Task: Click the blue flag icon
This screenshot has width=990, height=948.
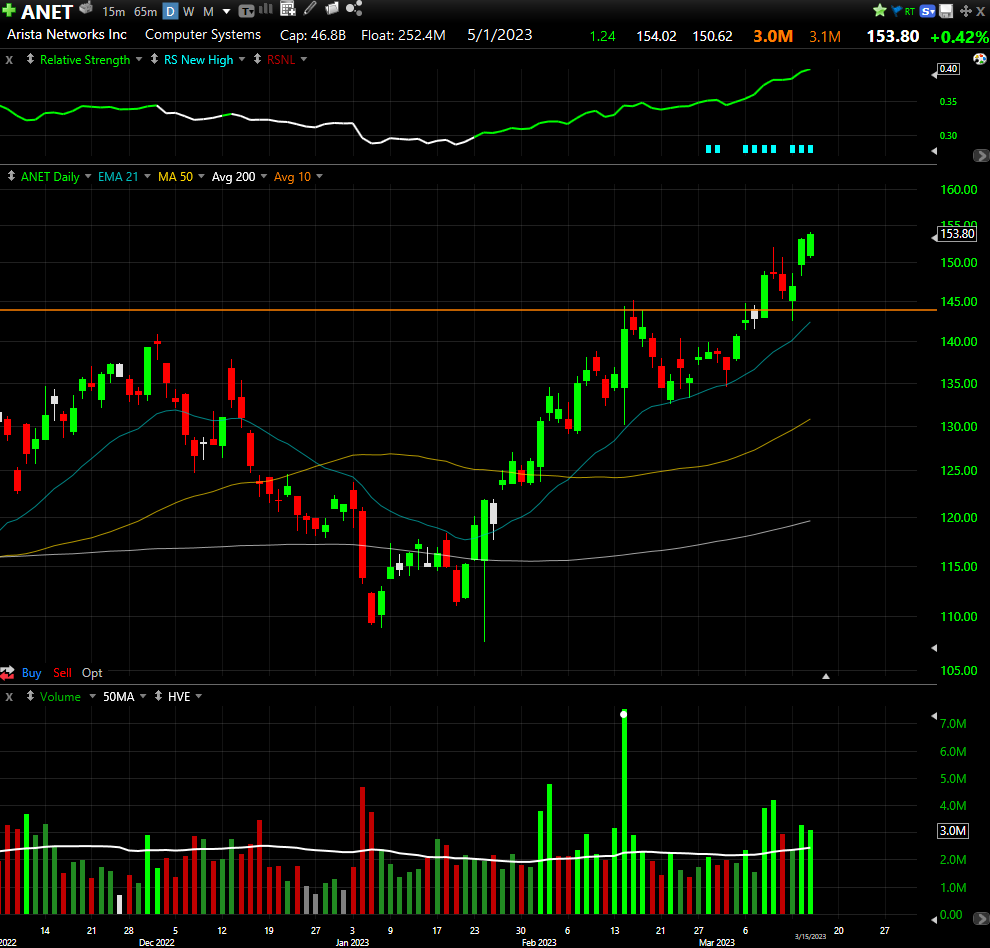Action: [897, 11]
